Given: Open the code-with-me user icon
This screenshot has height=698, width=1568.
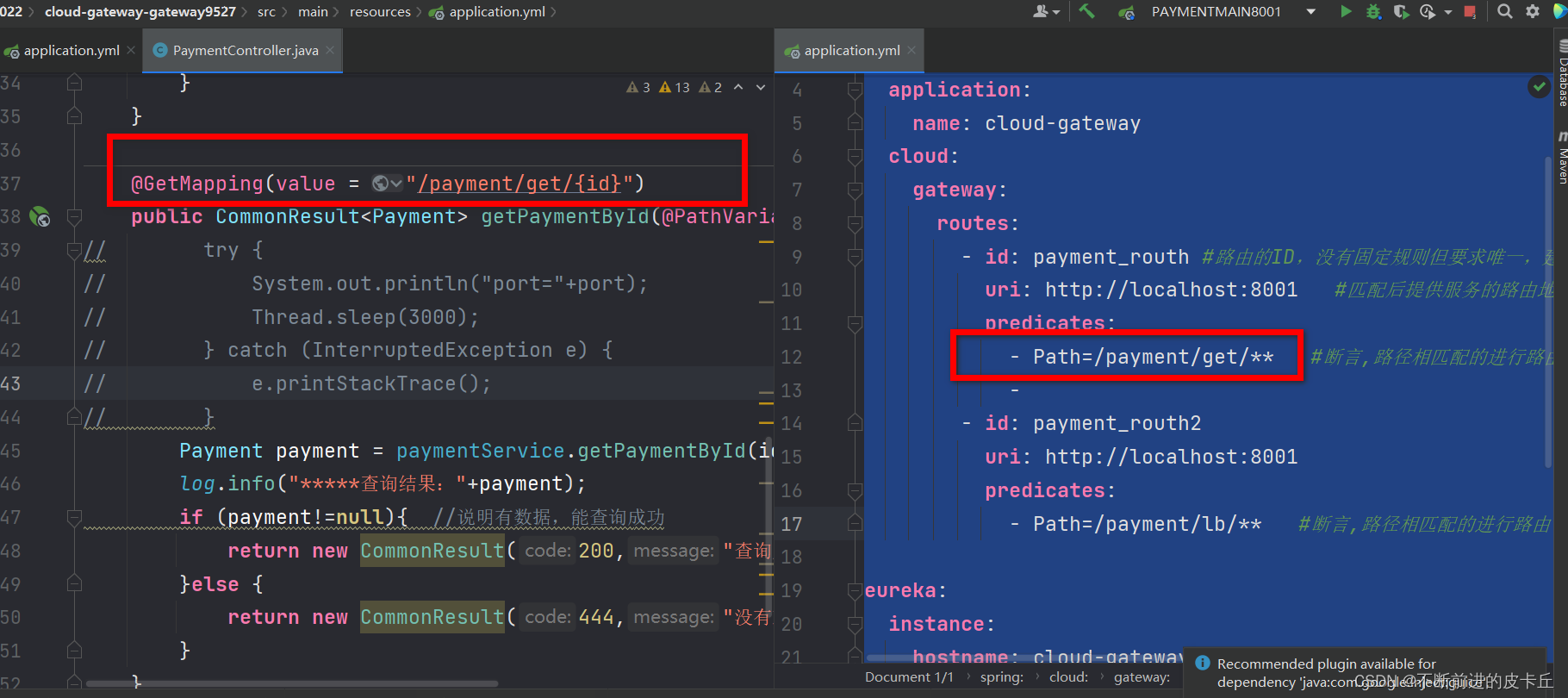Looking at the screenshot, I should point(1041,11).
